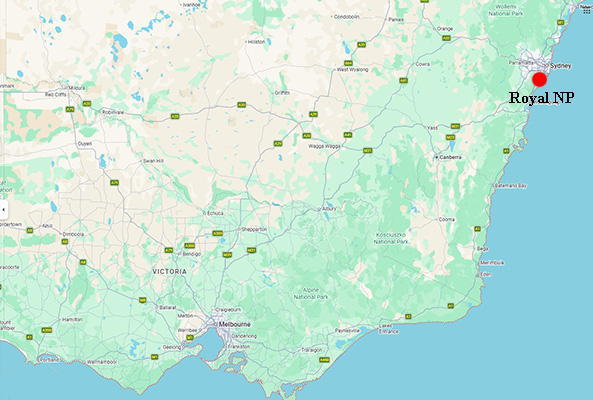593x400 pixels.
Task: Click the Cooma town label
Action: pos(447,219)
